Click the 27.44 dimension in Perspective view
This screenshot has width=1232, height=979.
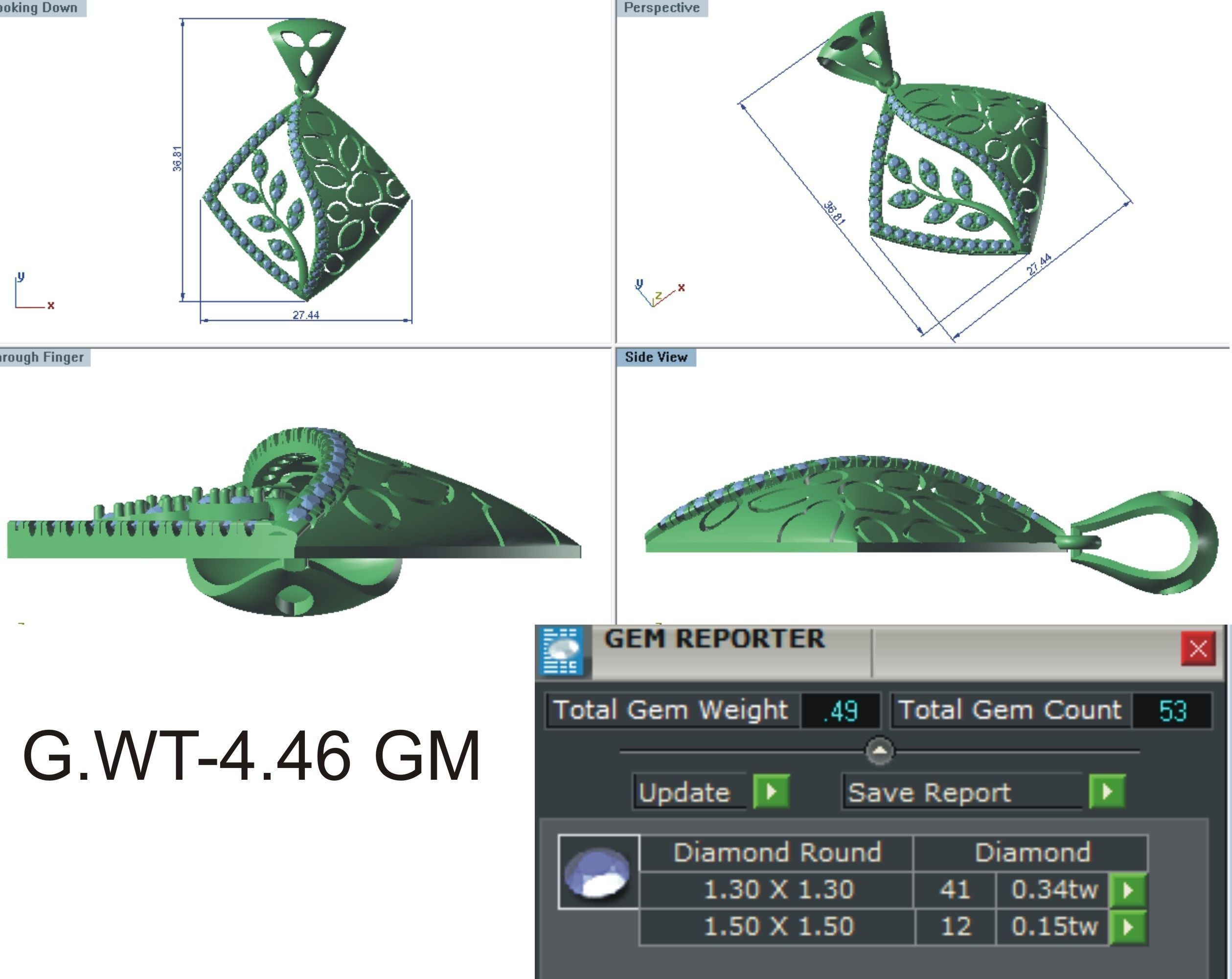1039,265
